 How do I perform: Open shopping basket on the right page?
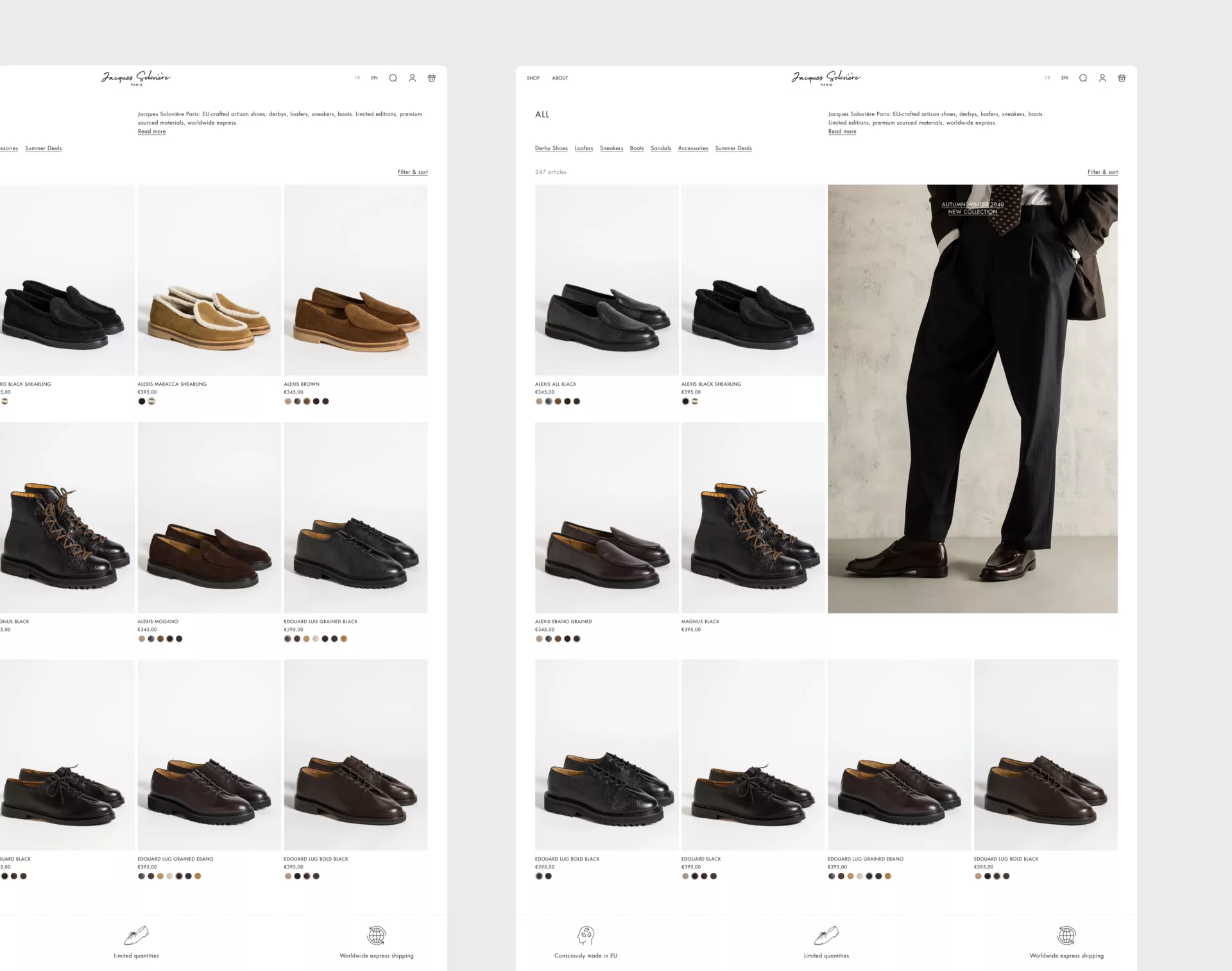pyautogui.click(x=1122, y=78)
